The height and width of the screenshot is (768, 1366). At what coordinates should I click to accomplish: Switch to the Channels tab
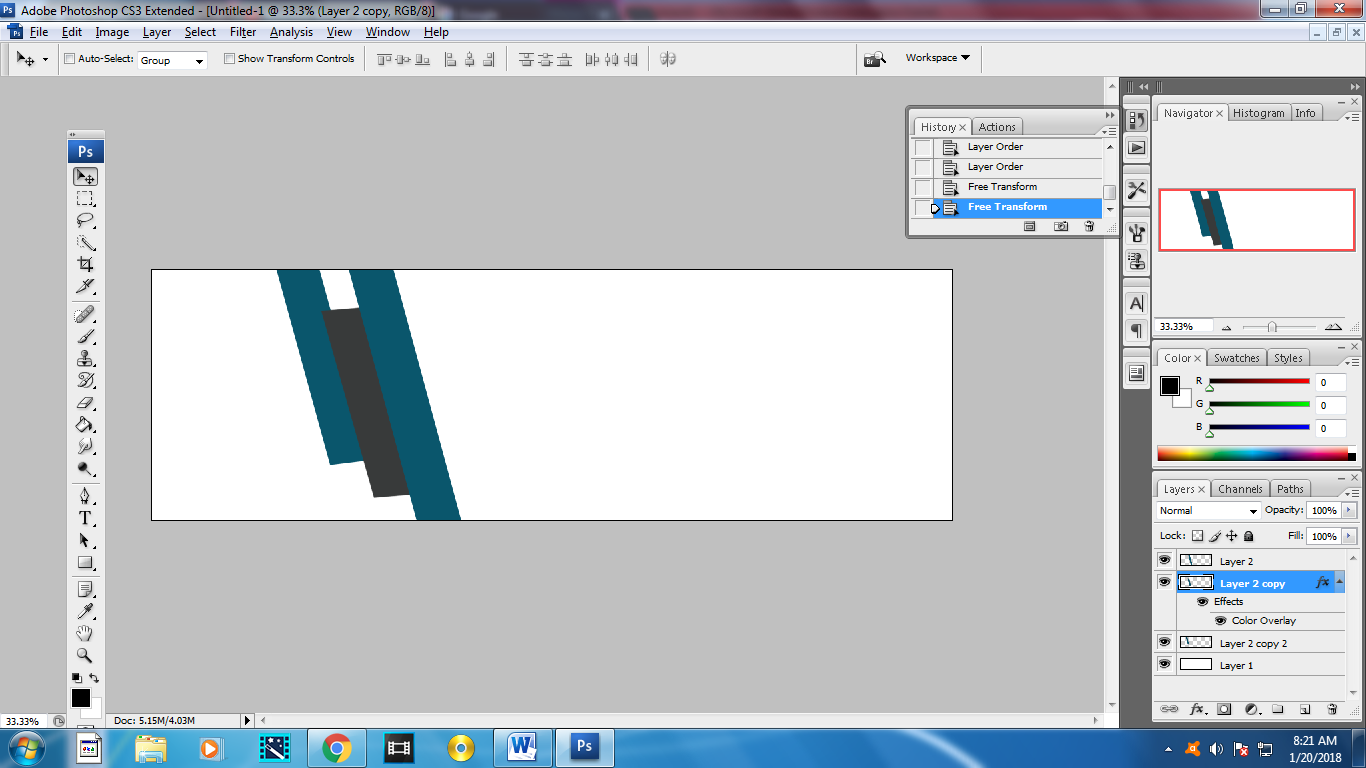[1240, 490]
